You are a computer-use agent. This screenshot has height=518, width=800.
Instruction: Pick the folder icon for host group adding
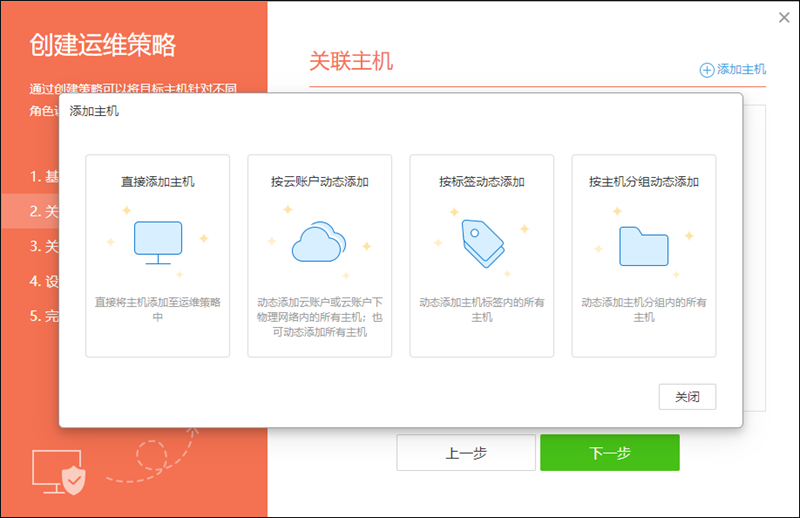pyautogui.click(x=643, y=244)
